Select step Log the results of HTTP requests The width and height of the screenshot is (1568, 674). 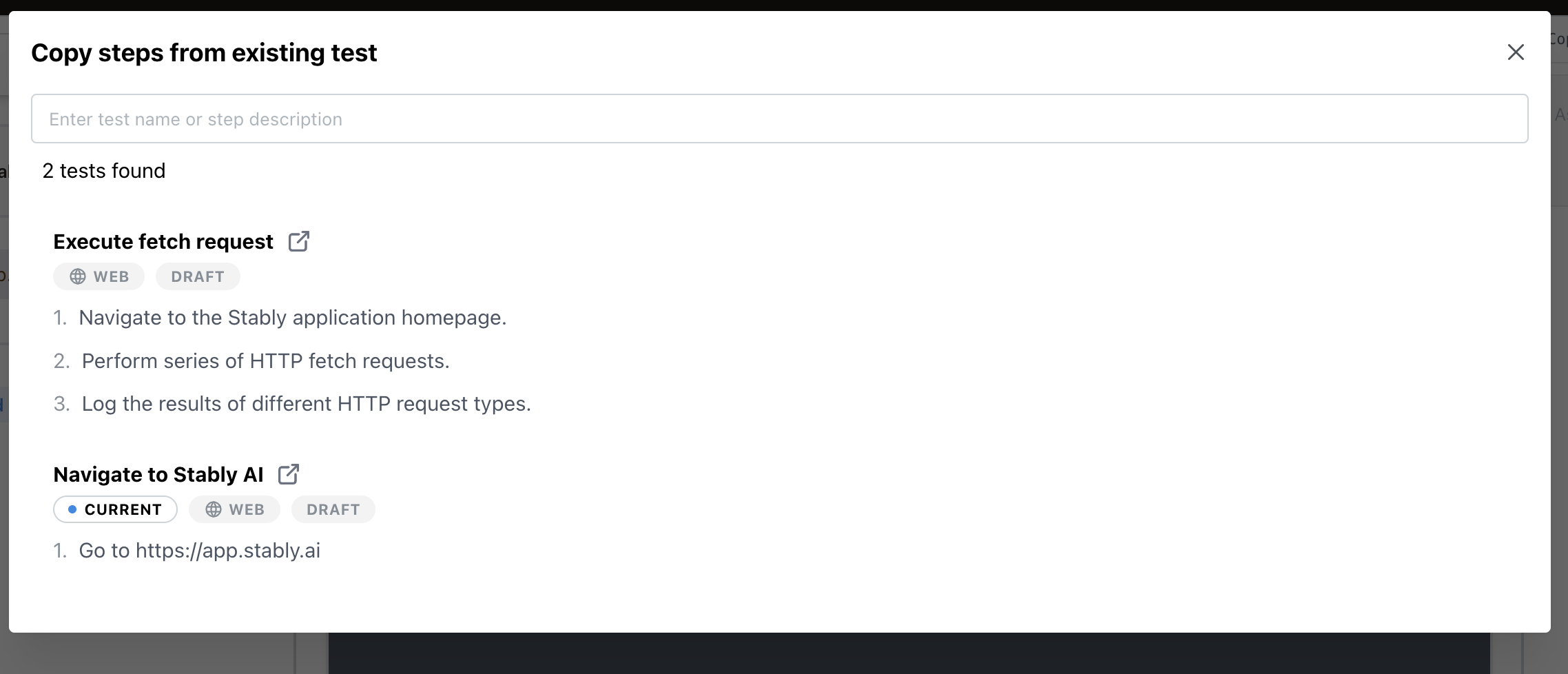[306, 404]
